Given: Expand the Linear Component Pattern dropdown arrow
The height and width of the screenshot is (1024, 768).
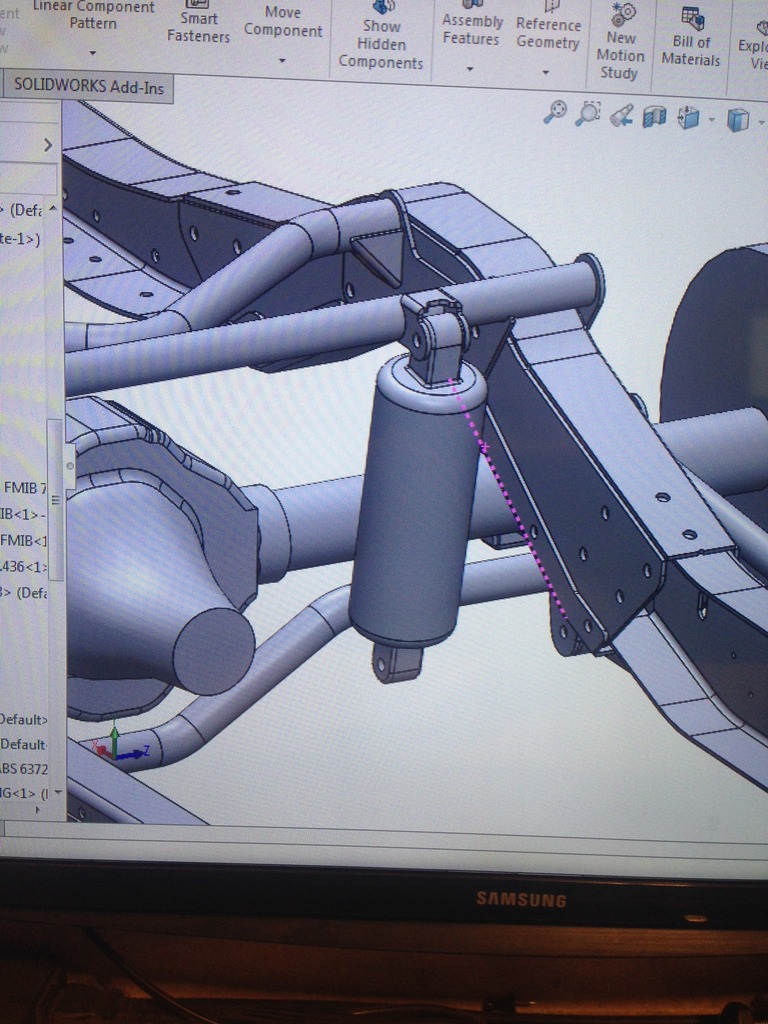Looking at the screenshot, I should 92,53.
